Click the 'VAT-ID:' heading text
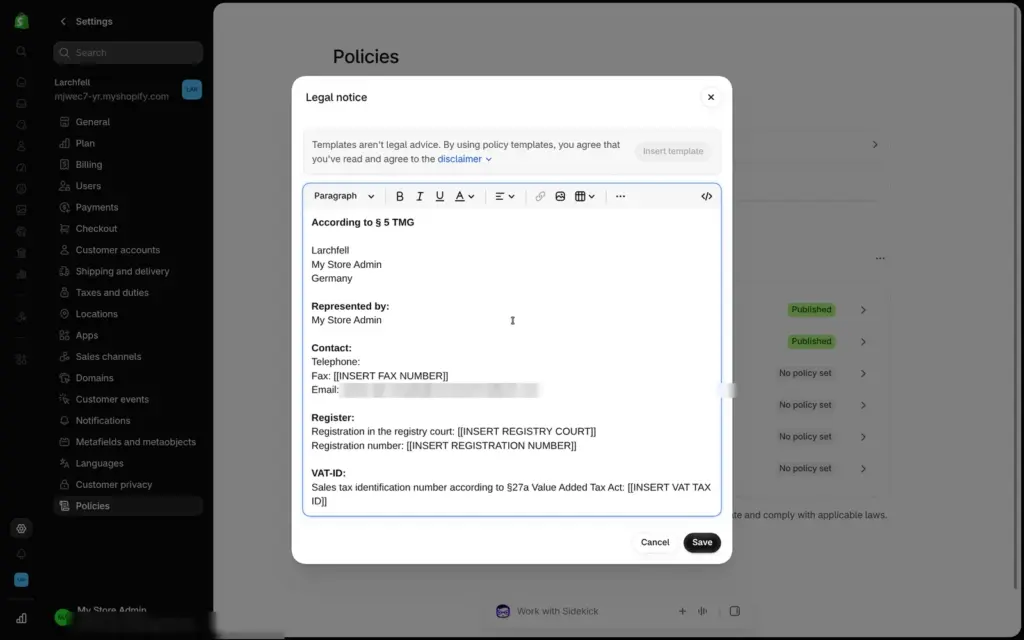1024x640 pixels. point(328,473)
